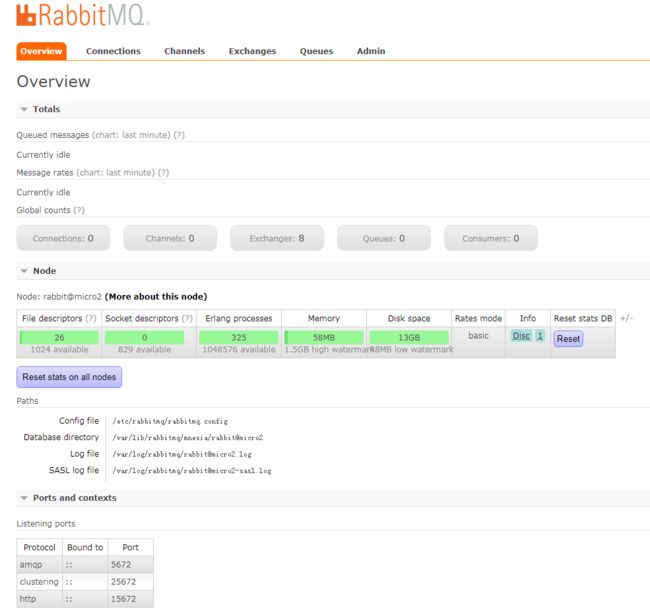Go to the Channels tab
650x613 pixels.
coord(184,51)
